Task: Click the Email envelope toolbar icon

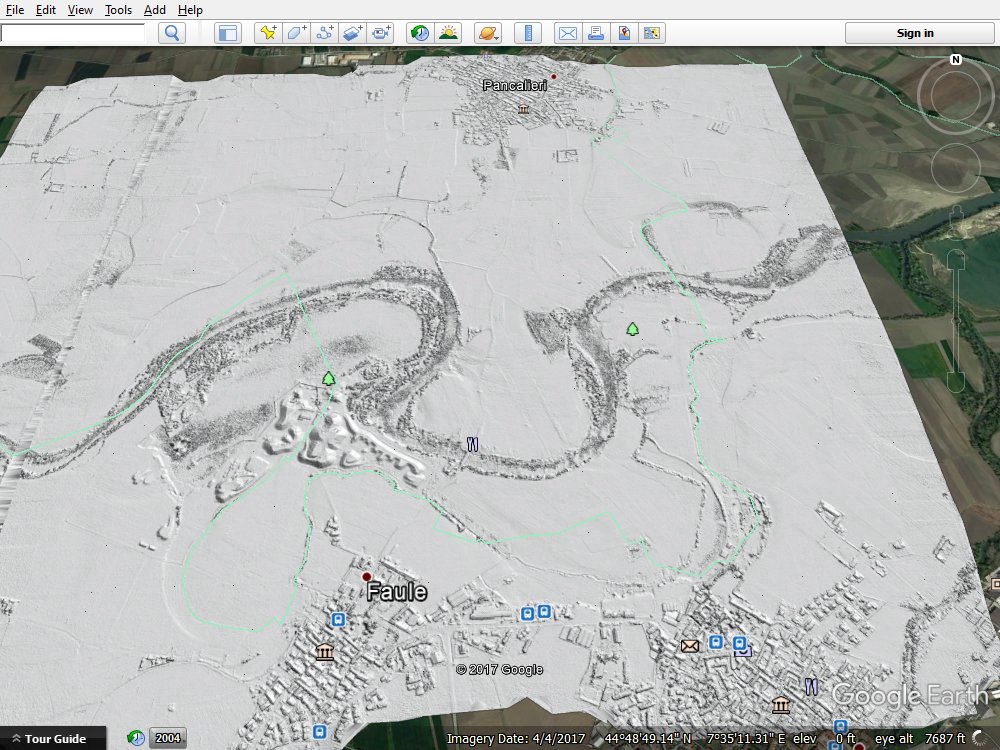Action: click(x=568, y=33)
